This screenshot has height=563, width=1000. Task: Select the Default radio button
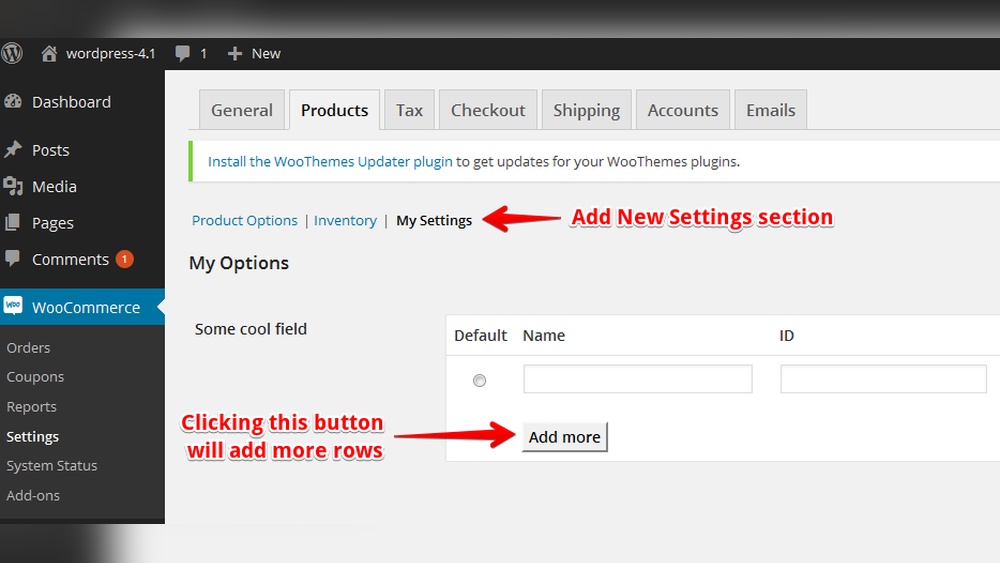point(480,381)
